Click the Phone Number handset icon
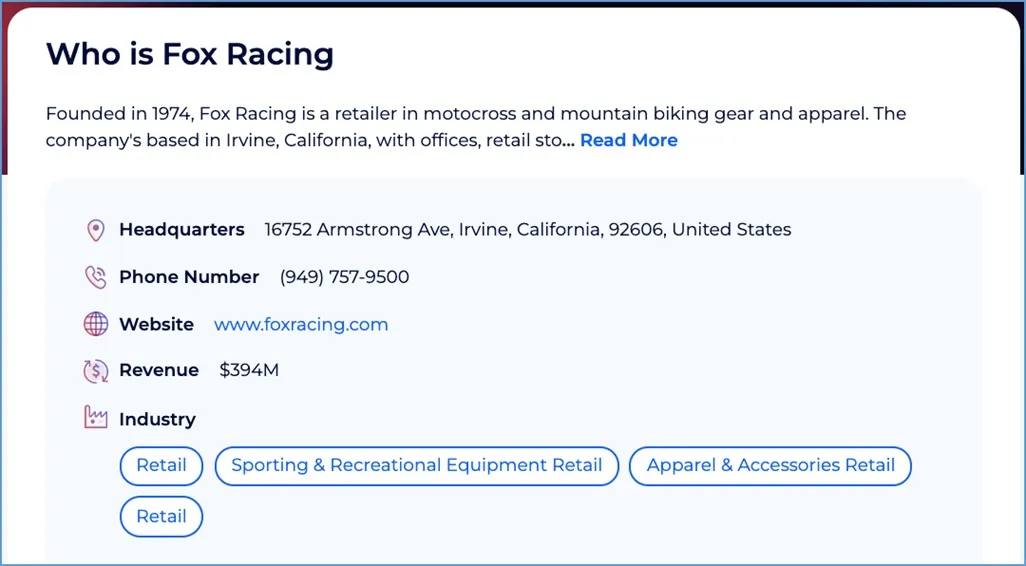The height and width of the screenshot is (566, 1026). (96, 277)
